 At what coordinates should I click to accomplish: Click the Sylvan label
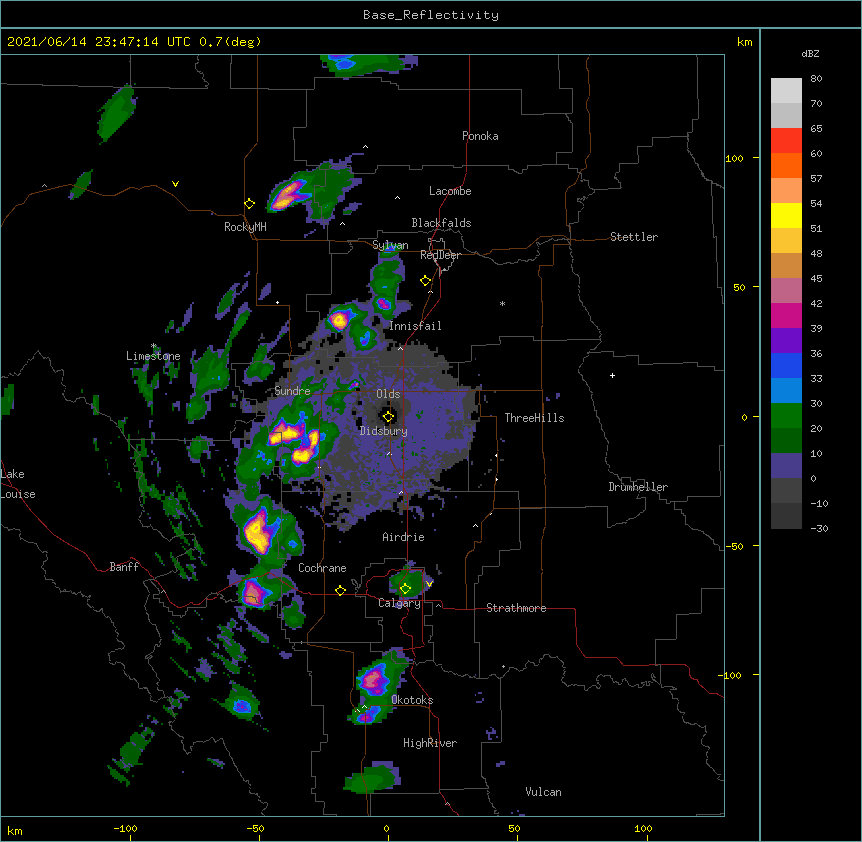tap(390, 245)
